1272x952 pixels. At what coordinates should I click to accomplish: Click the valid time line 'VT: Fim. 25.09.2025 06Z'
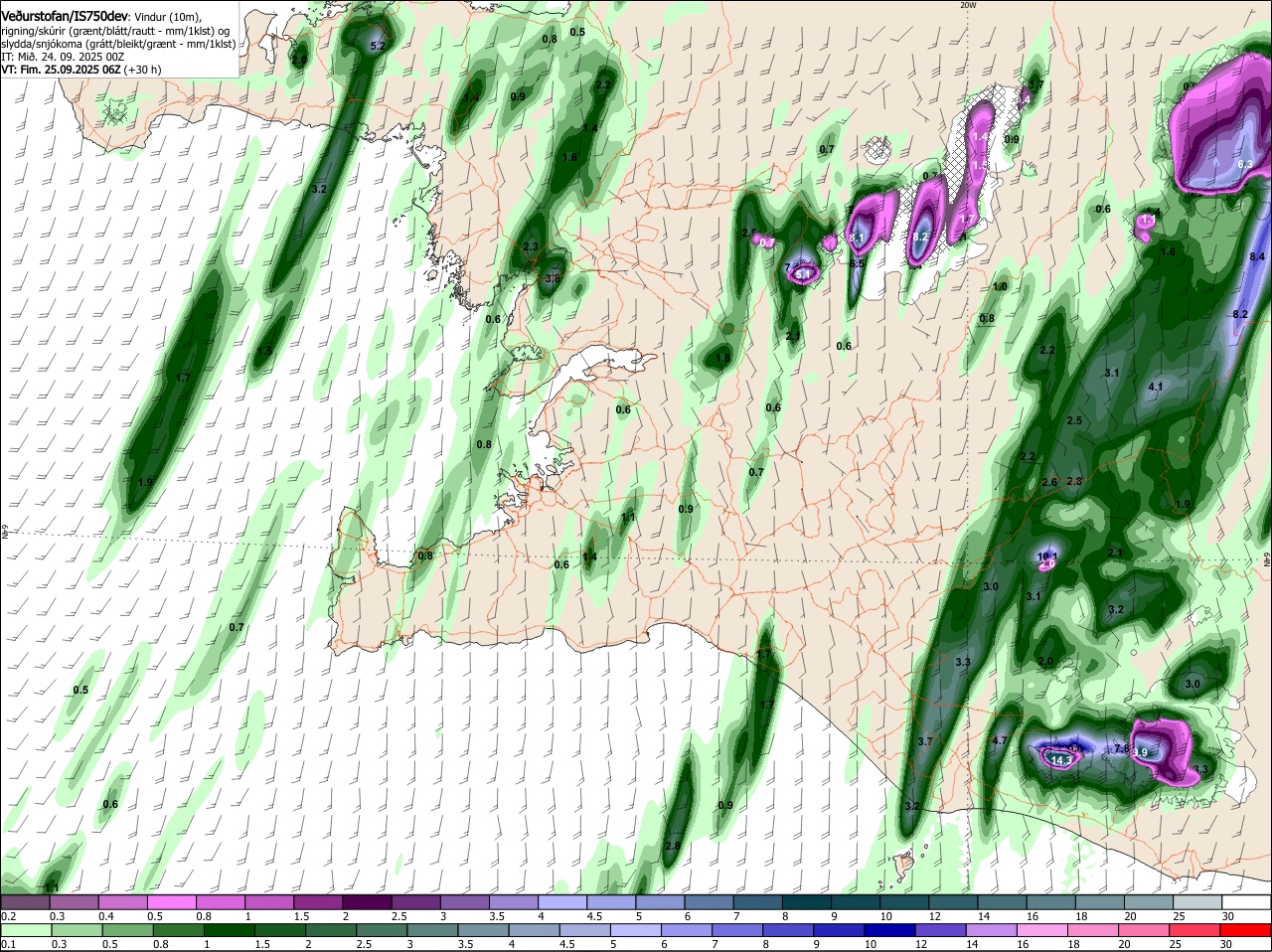click(62, 70)
